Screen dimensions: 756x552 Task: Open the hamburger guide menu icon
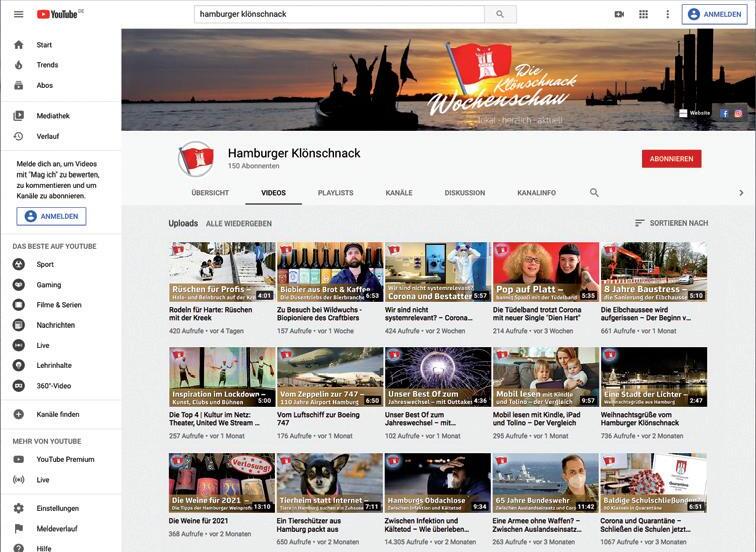(18, 14)
